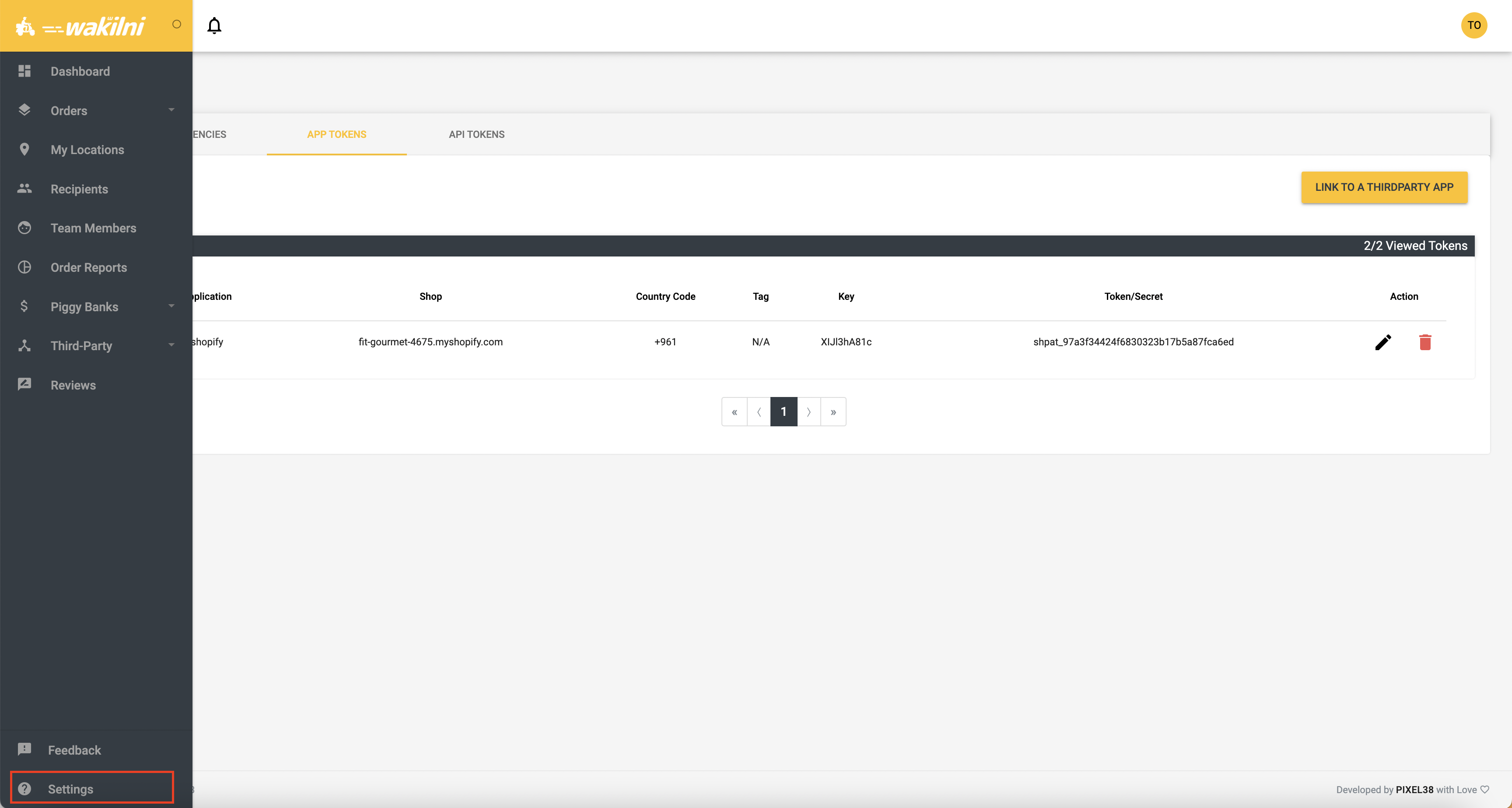Open the Feedback sidebar item
This screenshot has height=808, width=1512.
[74, 750]
